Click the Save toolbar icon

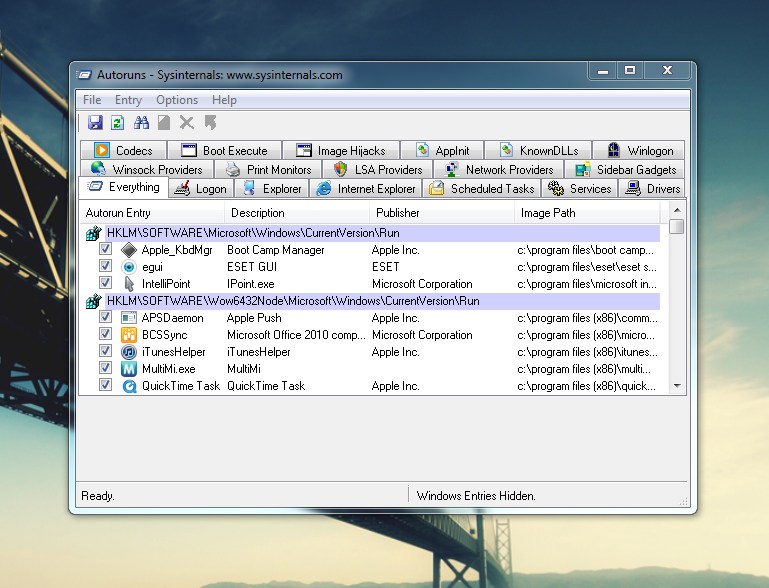pos(95,122)
